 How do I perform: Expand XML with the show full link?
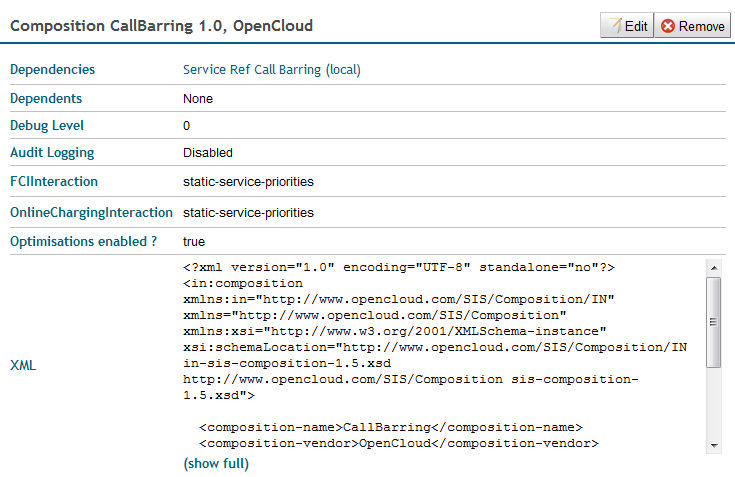pyautogui.click(x=216, y=463)
